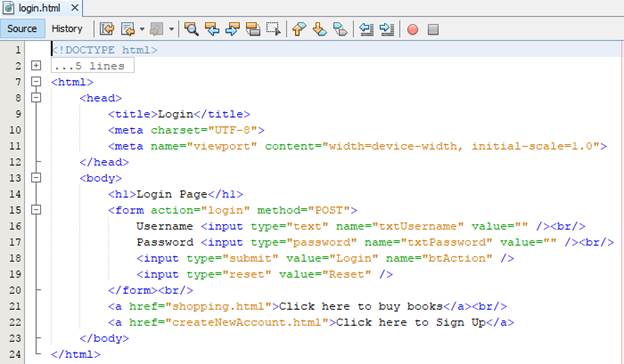Screen dimensions: 624x364
Task: Click Find Next Occurrence icon
Action: tap(232, 29)
